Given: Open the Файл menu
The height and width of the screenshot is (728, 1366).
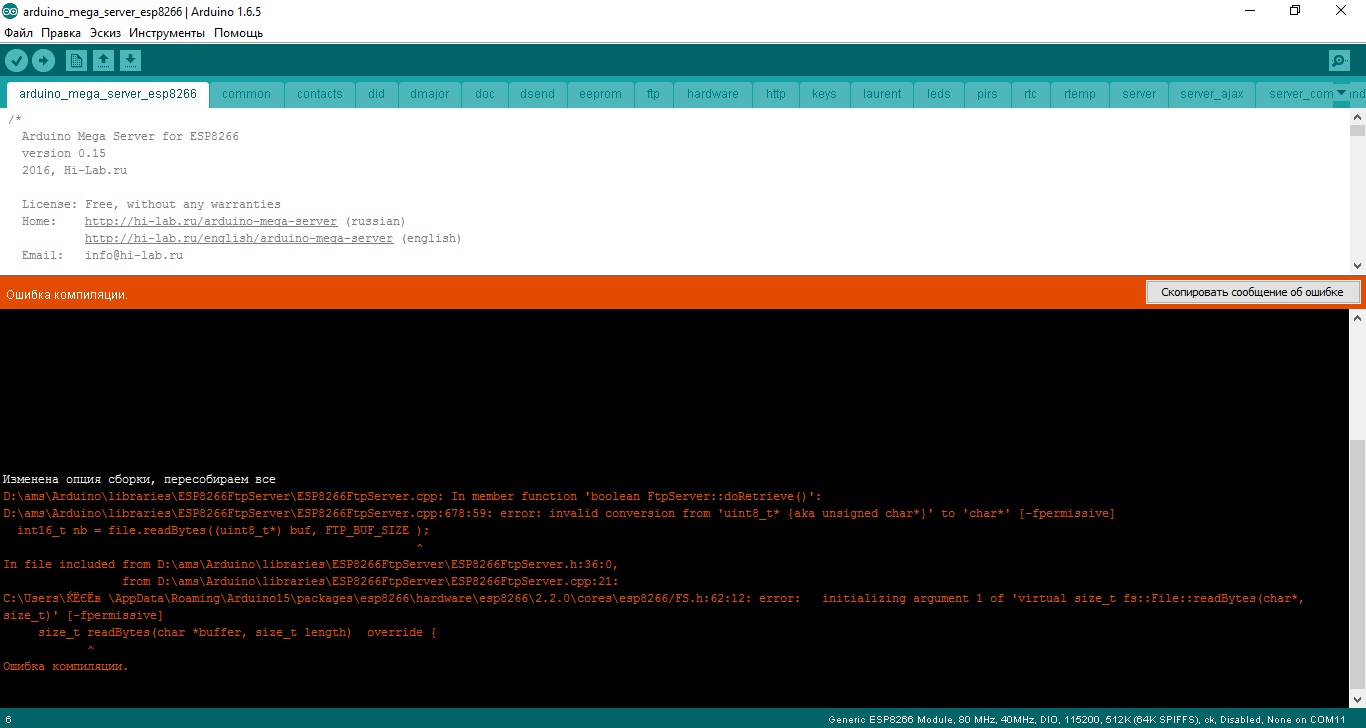Looking at the screenshot, I should (x=19, y=33).
